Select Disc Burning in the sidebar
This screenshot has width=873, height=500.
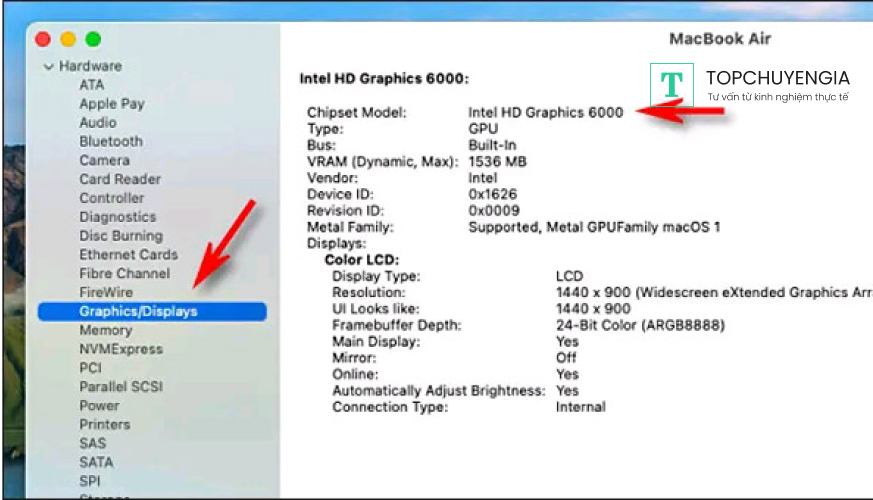click(120, 236)
